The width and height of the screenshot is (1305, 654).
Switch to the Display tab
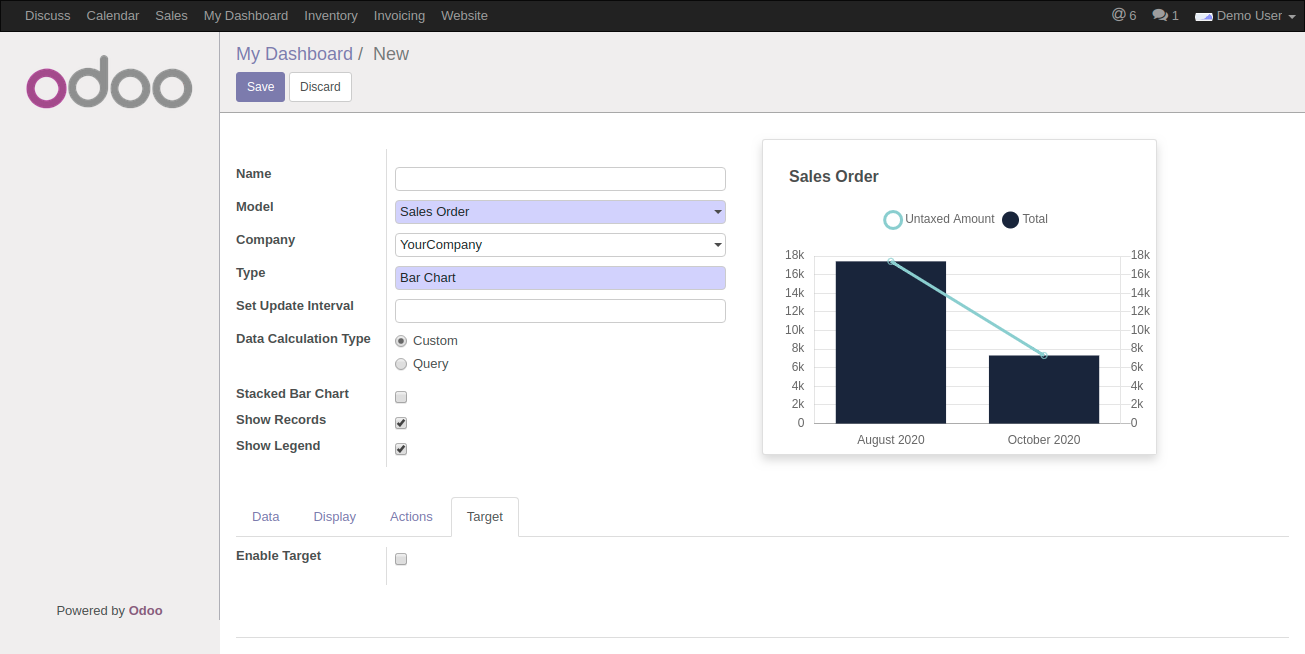[x=334, y=517]
